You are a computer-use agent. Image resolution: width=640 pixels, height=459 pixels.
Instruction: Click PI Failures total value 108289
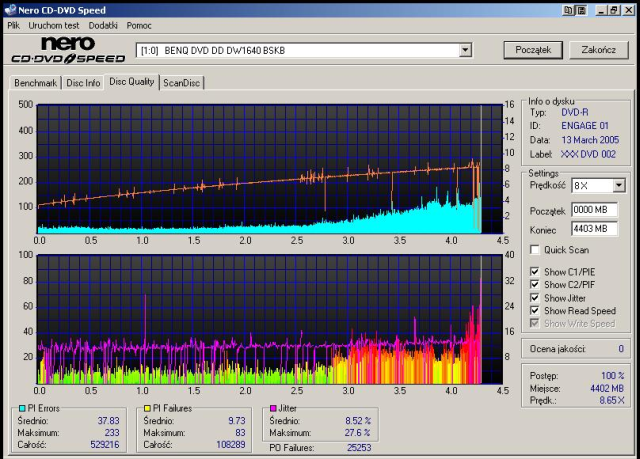pos(231,444)
